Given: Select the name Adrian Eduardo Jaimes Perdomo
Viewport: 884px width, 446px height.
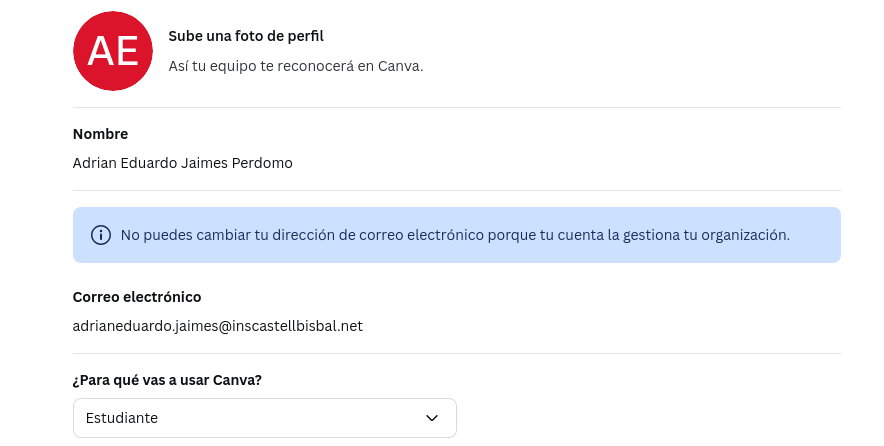Looking at the screenshot, I should (x=183, y=163).
